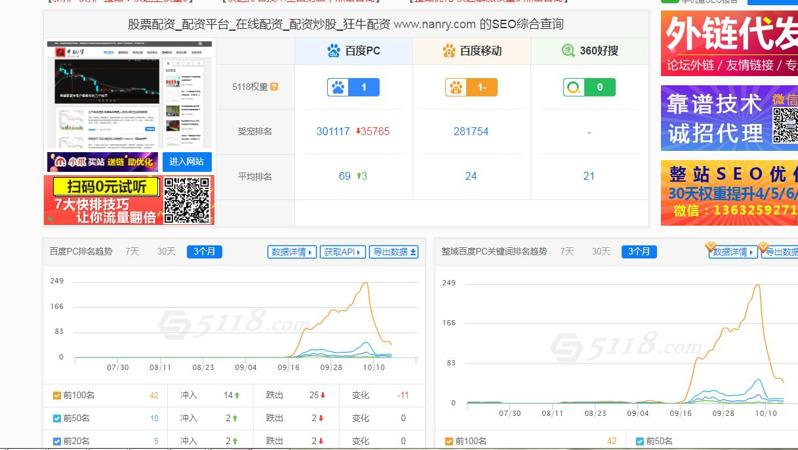The image size is (798, 450).
Task: Toggle the 前50名 checkbox in 百度PC排名趋势
Action: coord(57,418)
